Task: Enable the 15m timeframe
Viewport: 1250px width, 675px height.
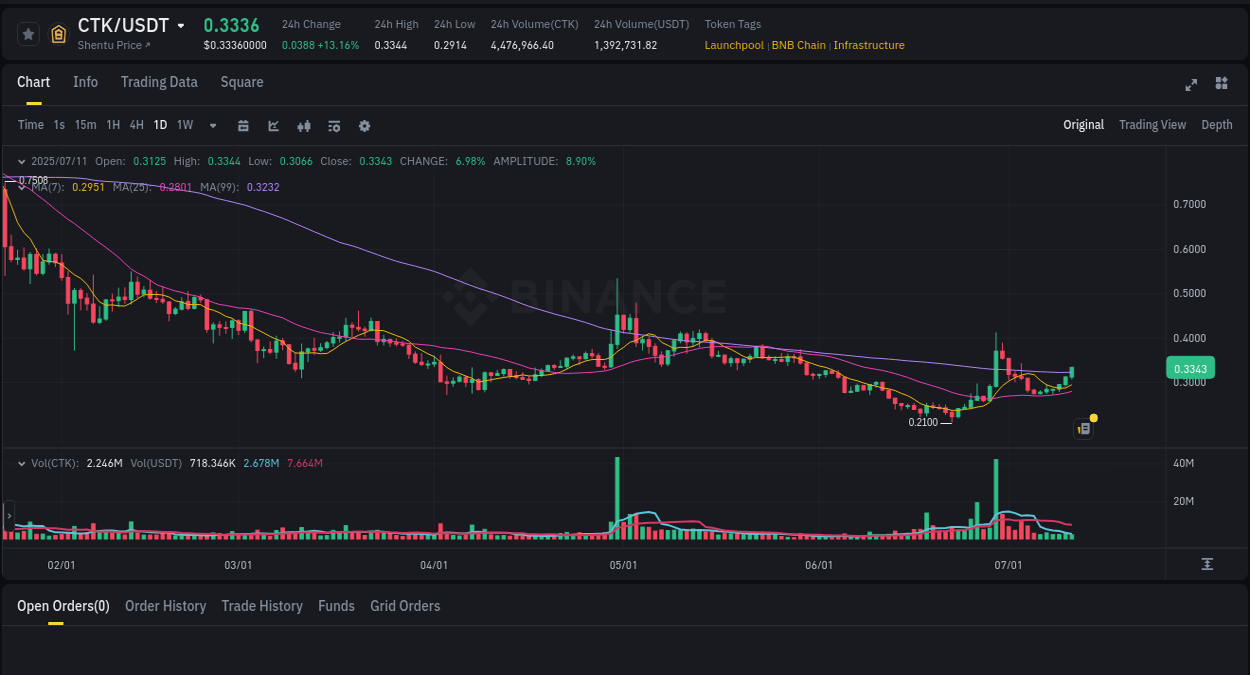Action: tap(85, 125)
